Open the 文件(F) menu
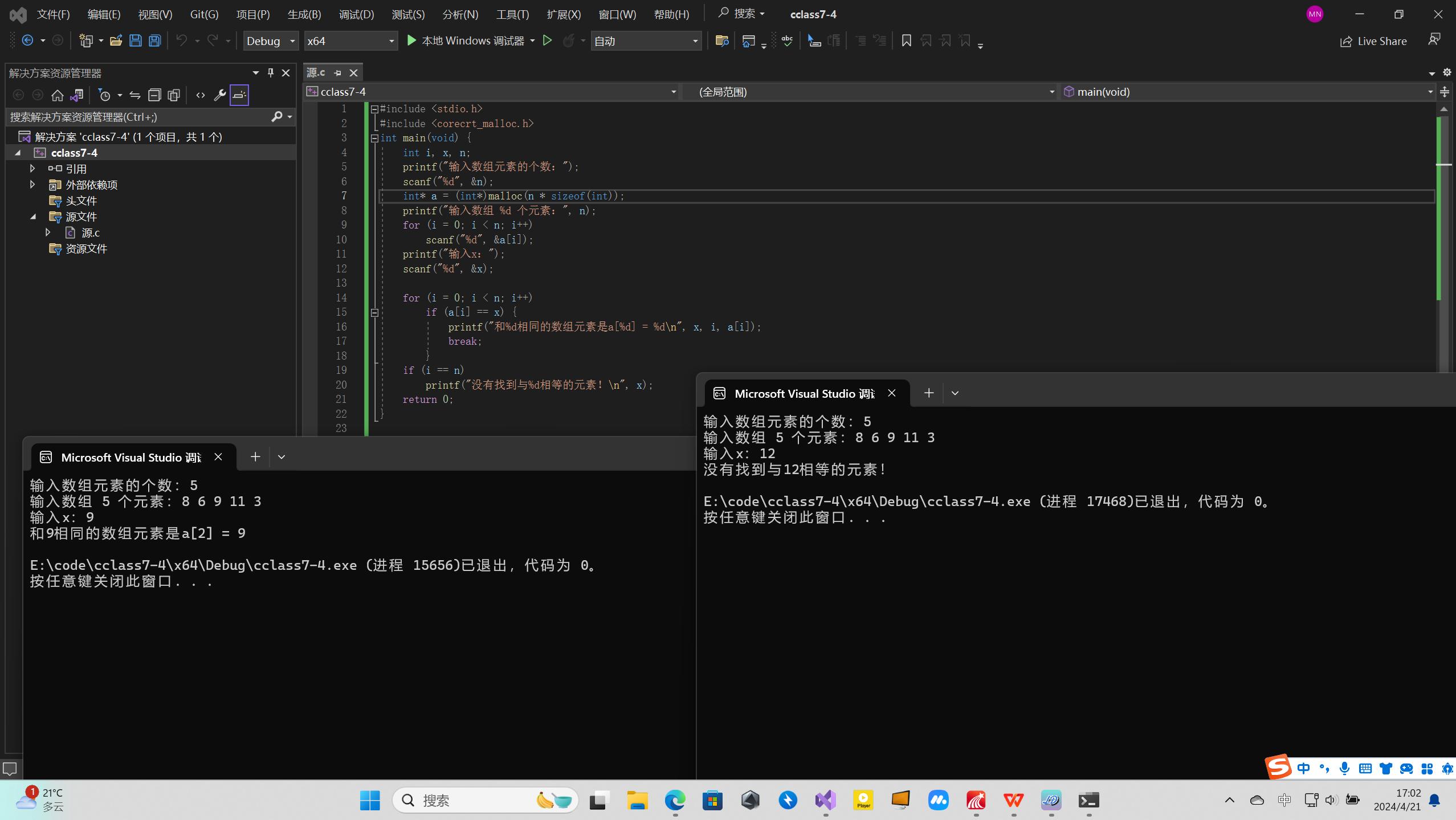The image size is (1456, 820). (53, 14)
